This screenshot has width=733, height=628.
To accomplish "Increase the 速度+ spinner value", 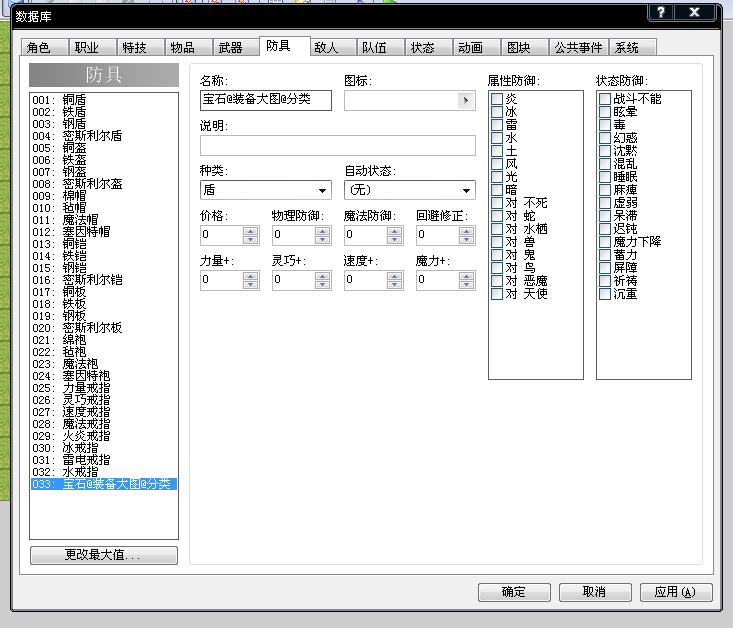I will 395,276.
